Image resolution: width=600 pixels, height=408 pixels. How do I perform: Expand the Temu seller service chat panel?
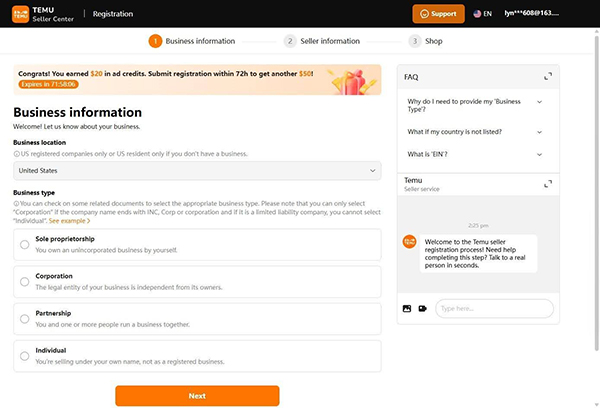point(547,184)
